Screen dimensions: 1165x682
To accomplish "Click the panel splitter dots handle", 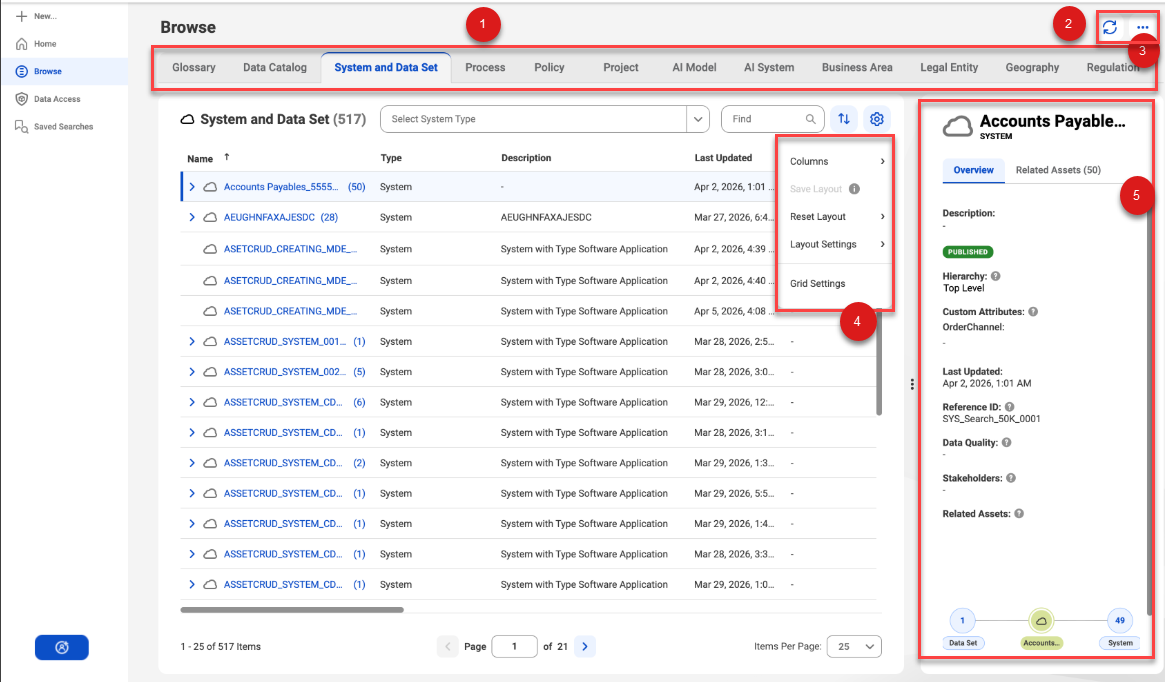I will [912, 384].
